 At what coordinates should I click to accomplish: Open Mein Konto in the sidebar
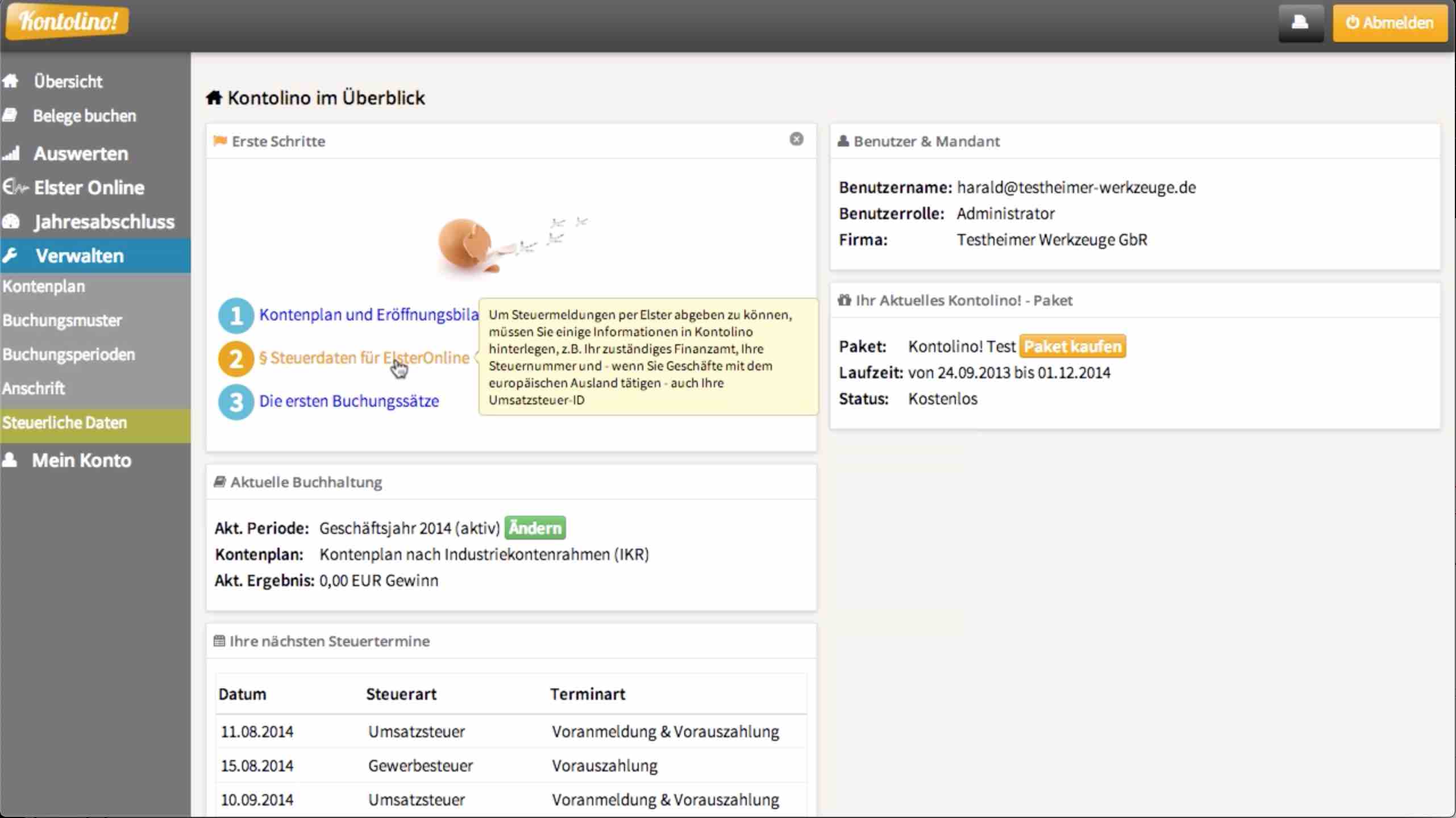click(x=81, y=460)
